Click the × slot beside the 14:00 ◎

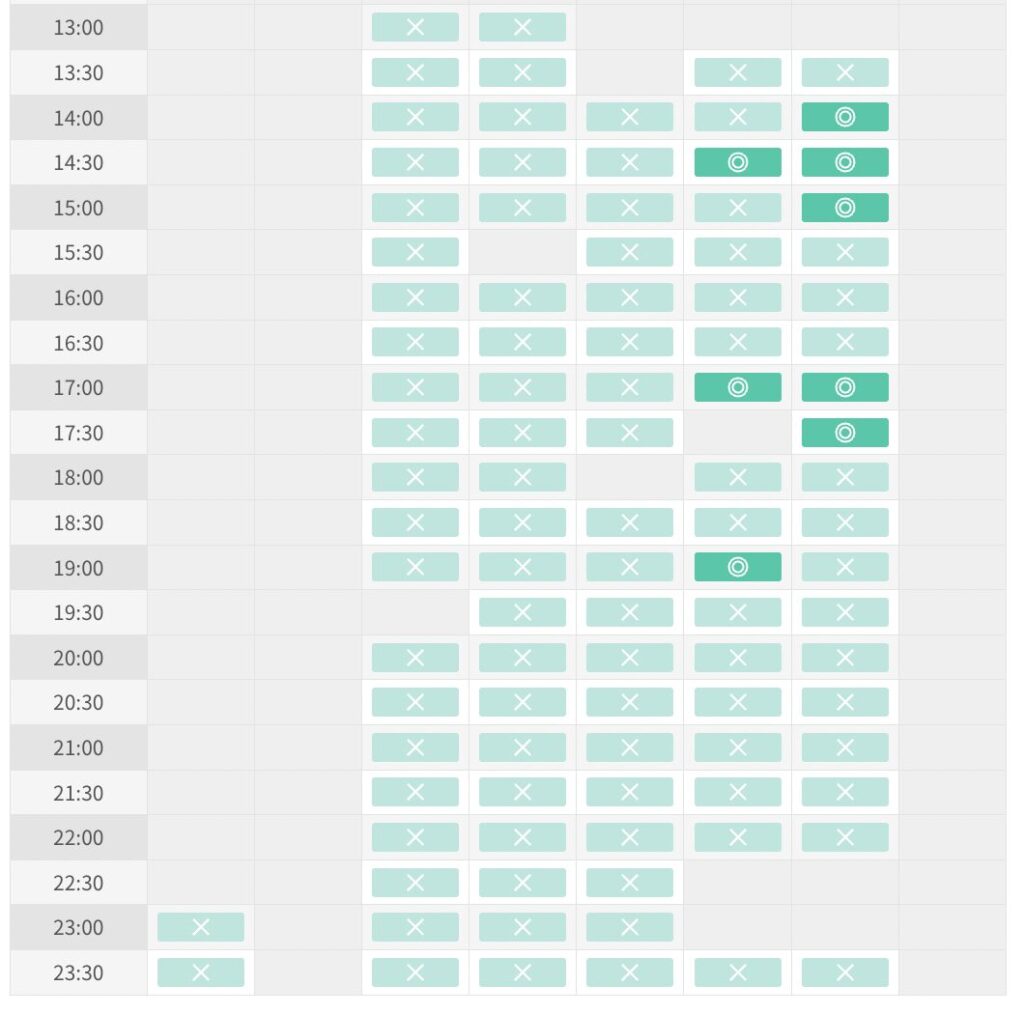[737, 118]
